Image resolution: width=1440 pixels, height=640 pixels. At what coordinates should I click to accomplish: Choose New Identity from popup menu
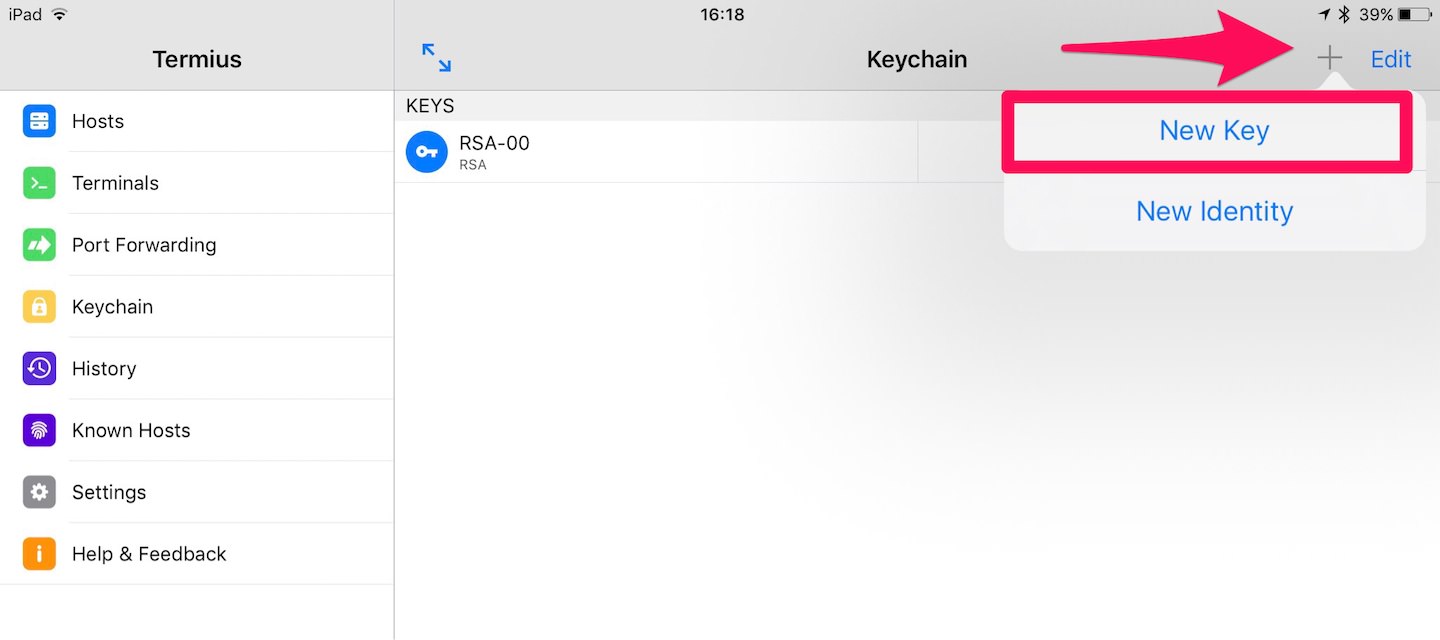pyautogui.click(x=1214, y=211)
